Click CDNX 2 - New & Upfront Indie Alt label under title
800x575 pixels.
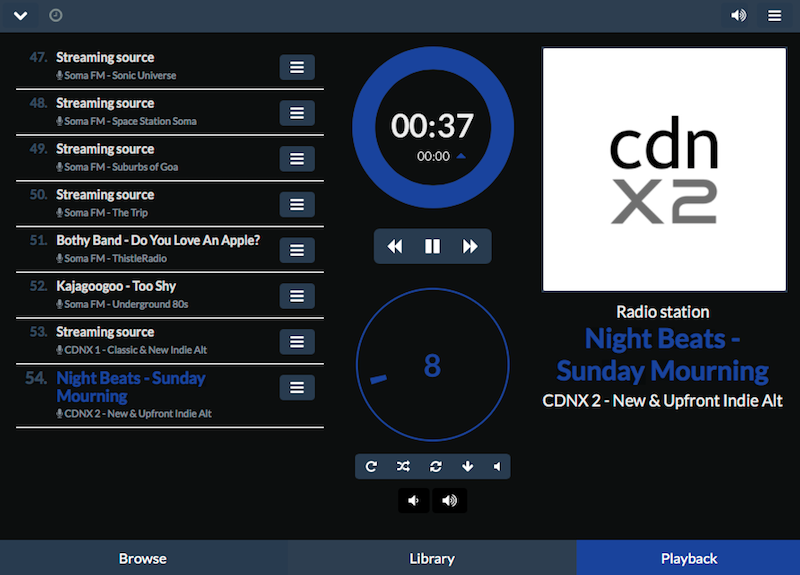tap(662, 401)
